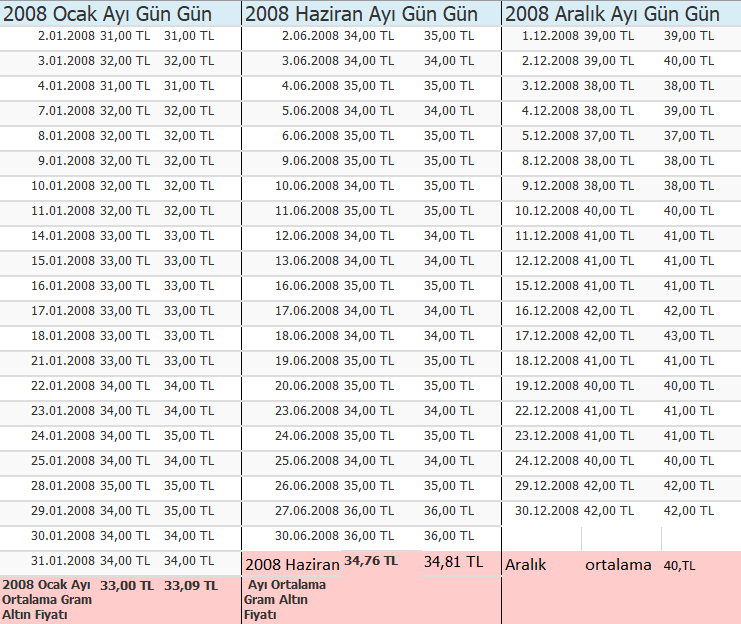Select date cell 30.12.2008

pos(547,511)
